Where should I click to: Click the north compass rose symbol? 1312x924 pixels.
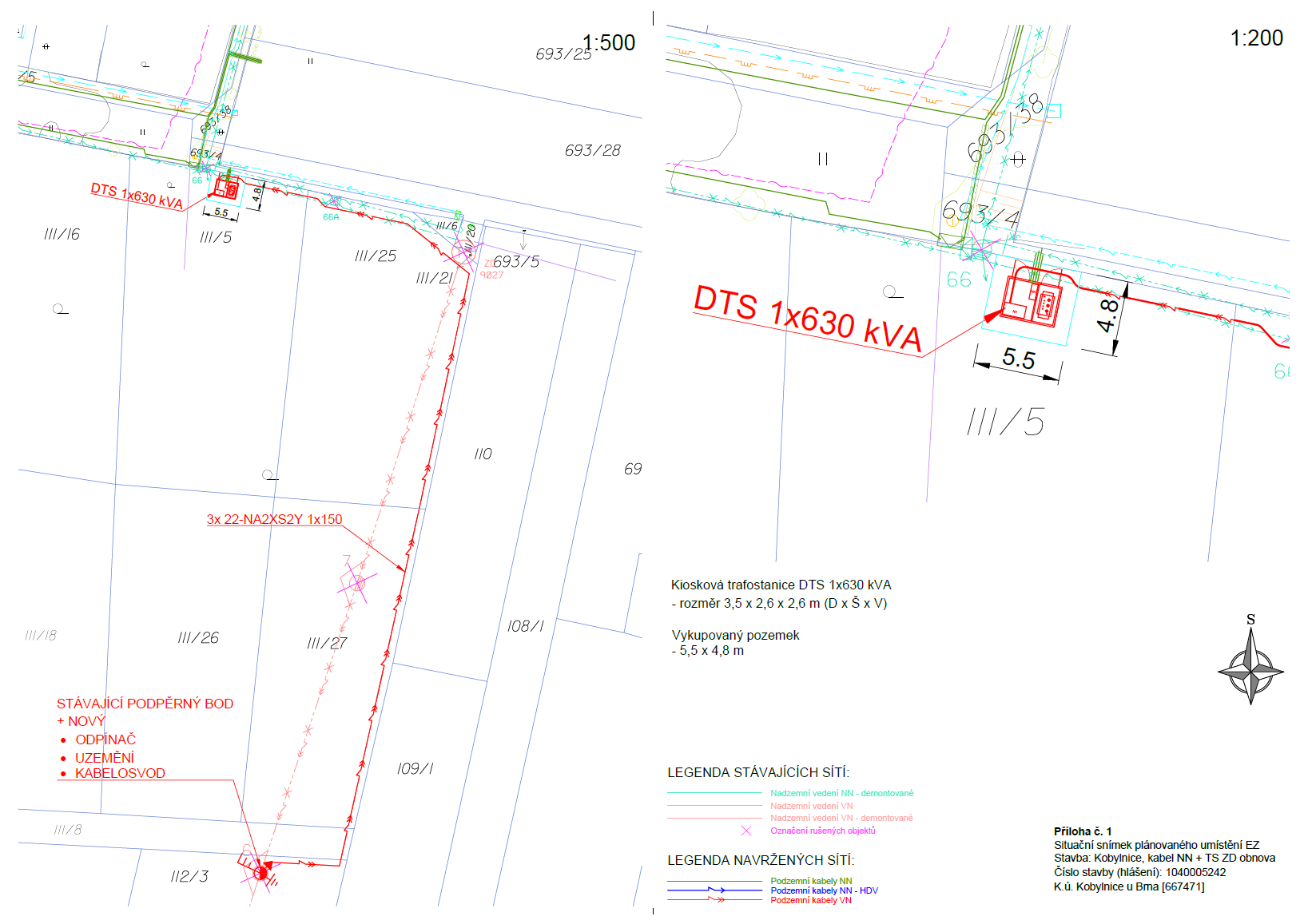[x=1250, y=667]
